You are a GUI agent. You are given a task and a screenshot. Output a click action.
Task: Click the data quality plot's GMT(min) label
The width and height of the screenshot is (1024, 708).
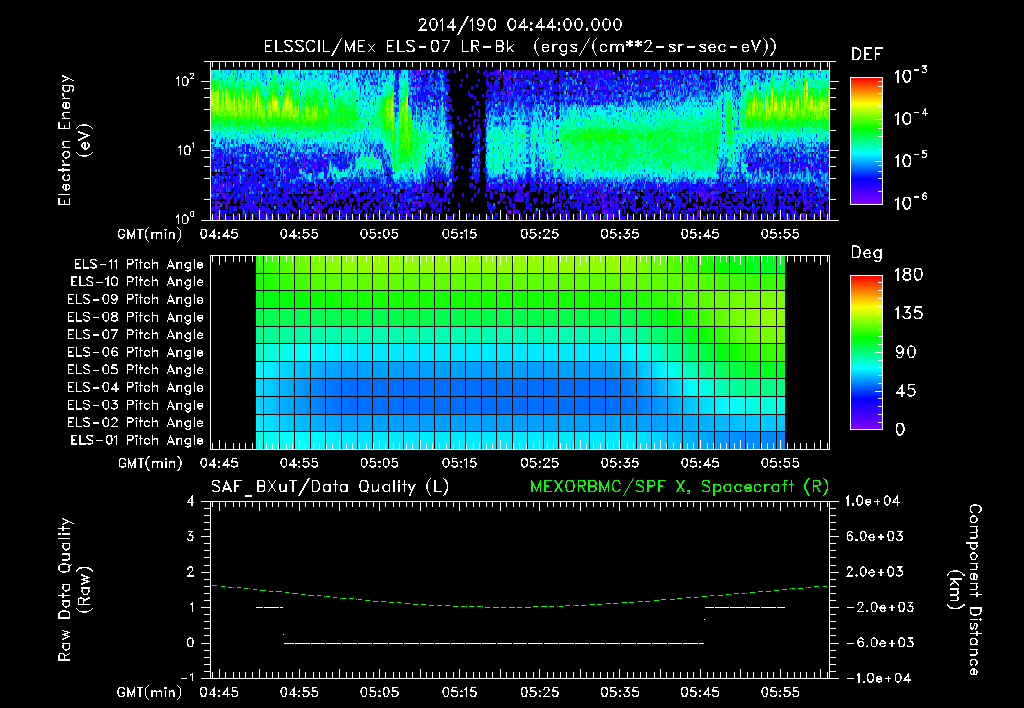click(x=150, y=692)
